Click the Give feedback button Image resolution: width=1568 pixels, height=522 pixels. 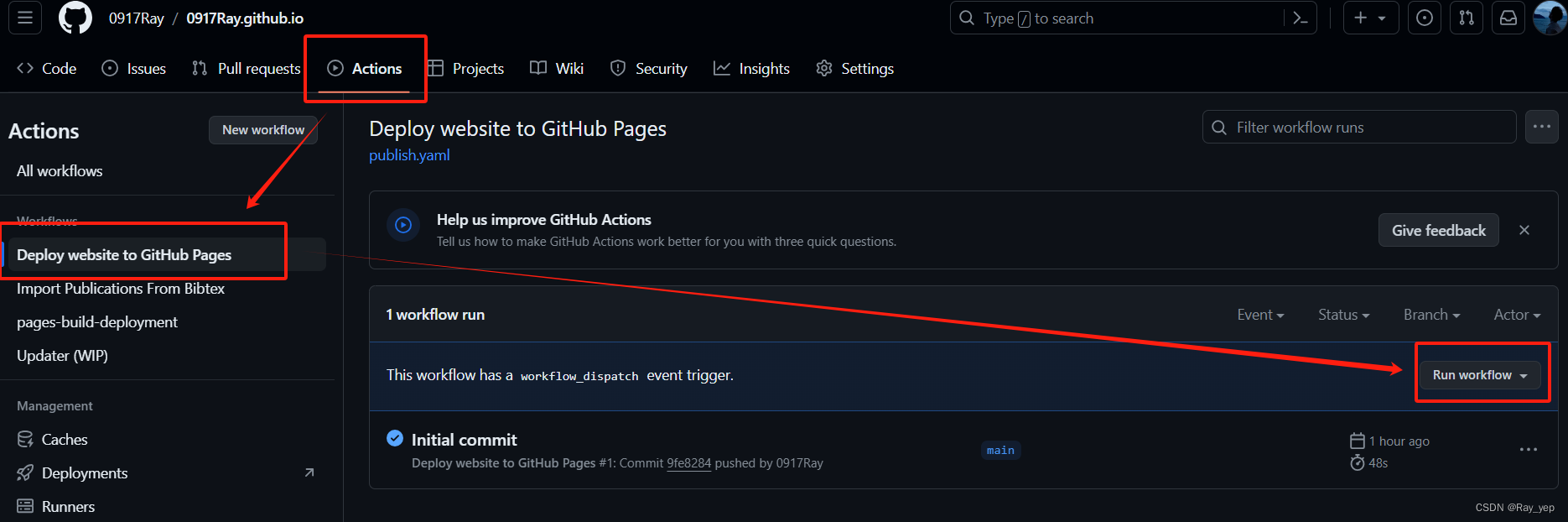pyautogui.click(x=1439, y=231)
